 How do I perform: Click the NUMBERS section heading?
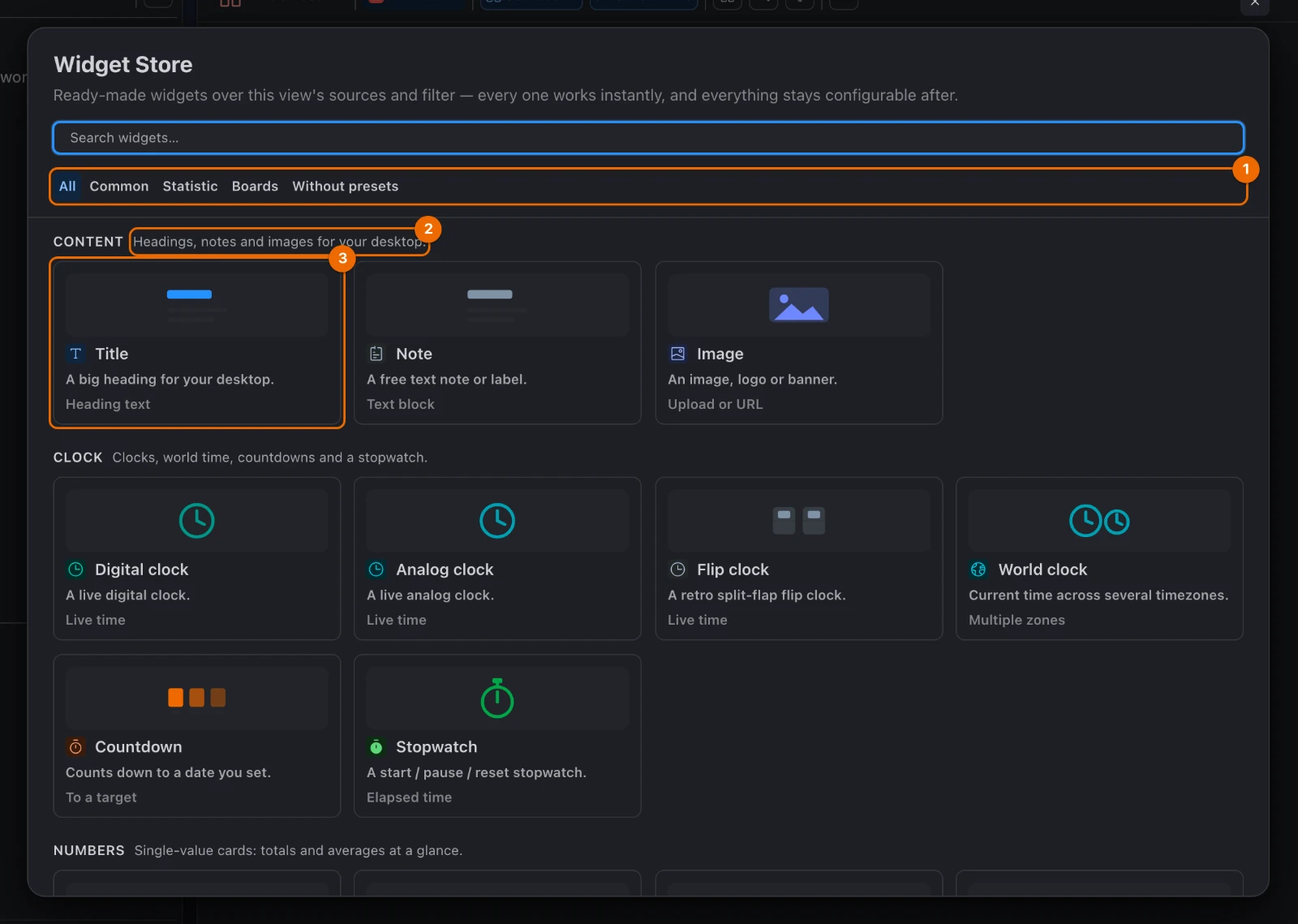(89, 850)
